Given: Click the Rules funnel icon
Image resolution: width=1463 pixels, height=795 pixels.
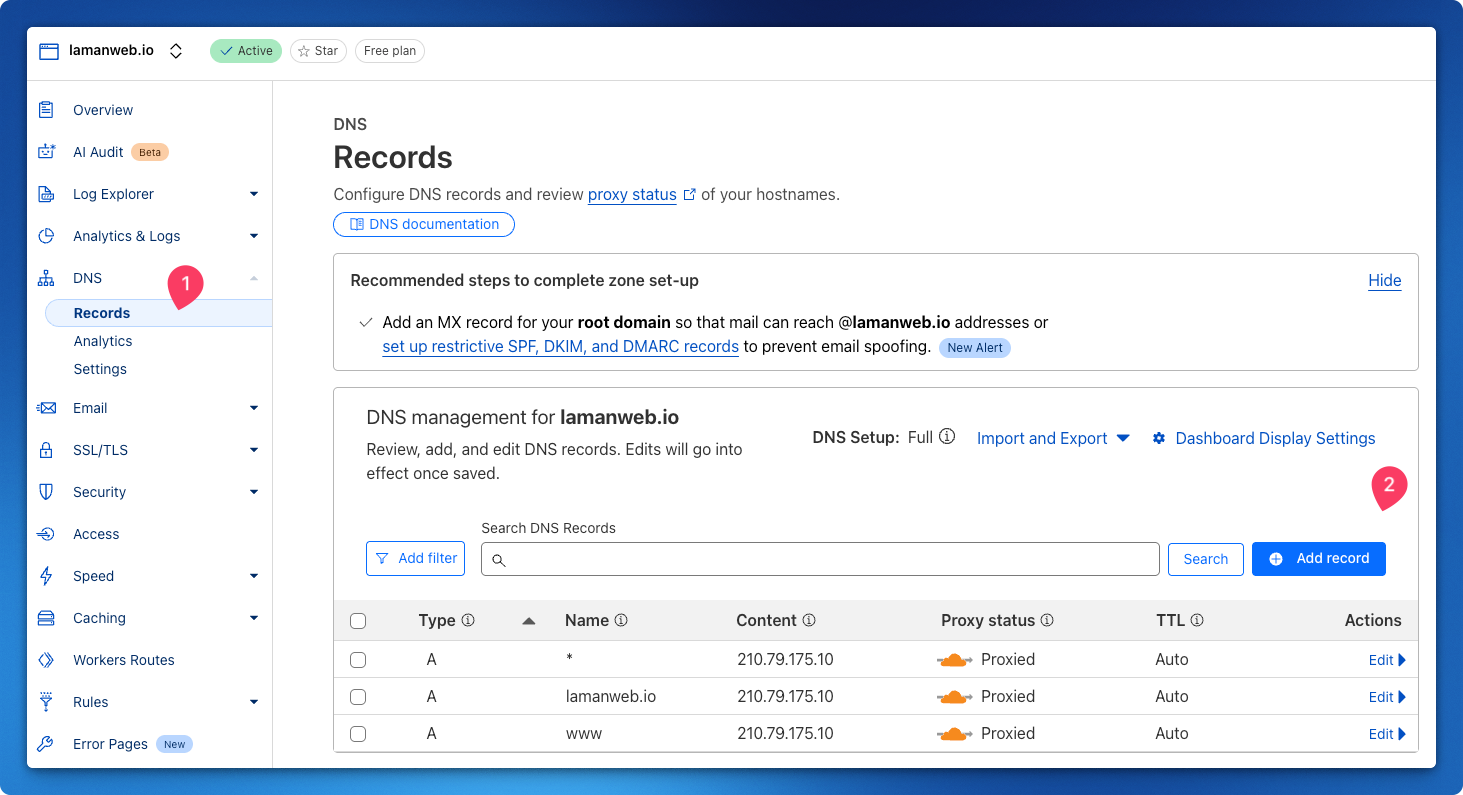Looking at the screenshot, I should (x=46, y=702).
